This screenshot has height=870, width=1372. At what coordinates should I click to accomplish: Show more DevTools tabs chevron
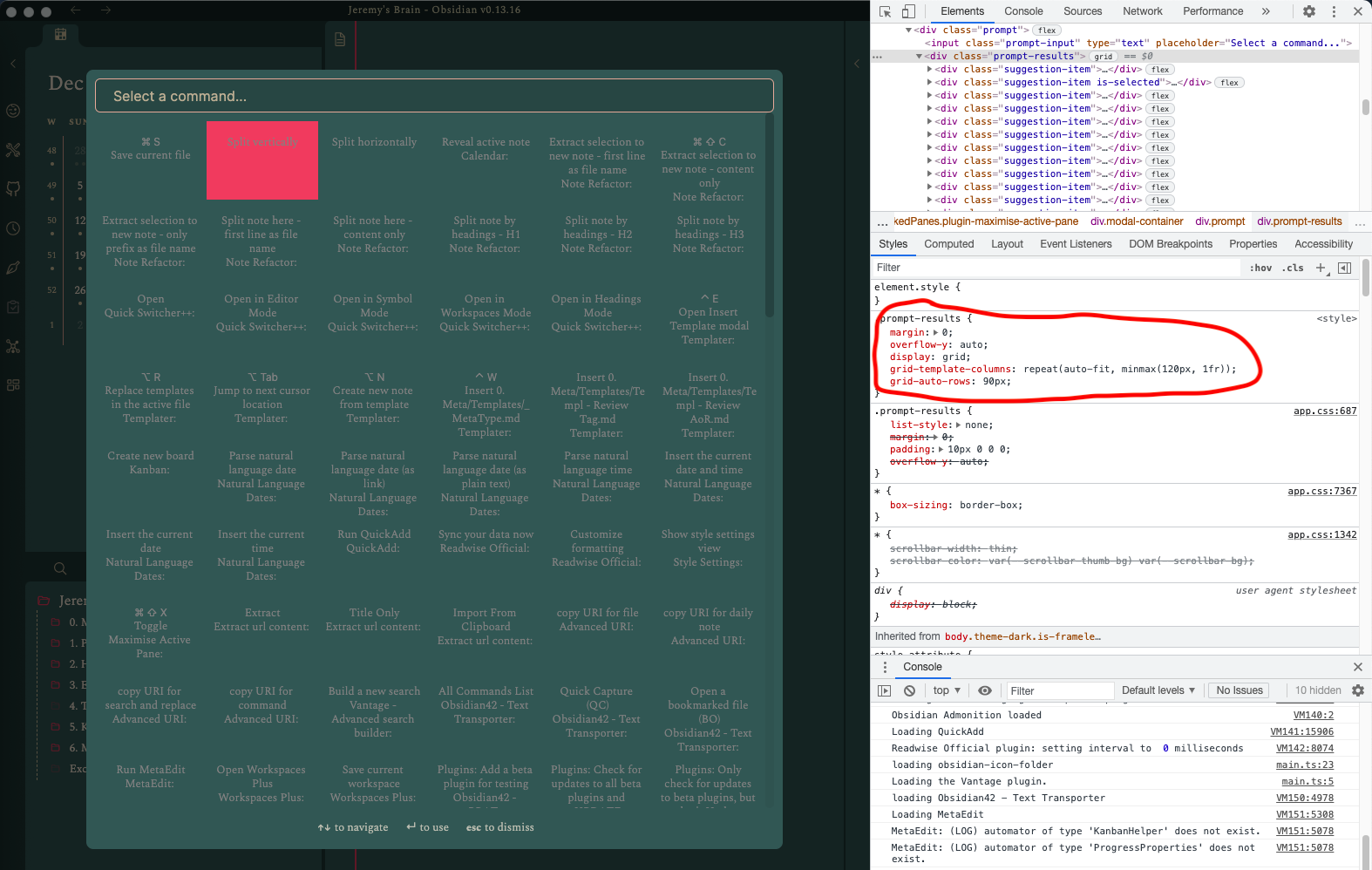point(1266,11)
